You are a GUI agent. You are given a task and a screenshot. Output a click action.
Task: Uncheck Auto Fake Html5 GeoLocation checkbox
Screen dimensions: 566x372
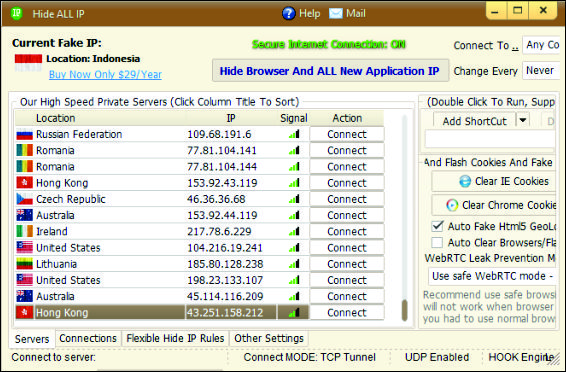tap(437, 226)
